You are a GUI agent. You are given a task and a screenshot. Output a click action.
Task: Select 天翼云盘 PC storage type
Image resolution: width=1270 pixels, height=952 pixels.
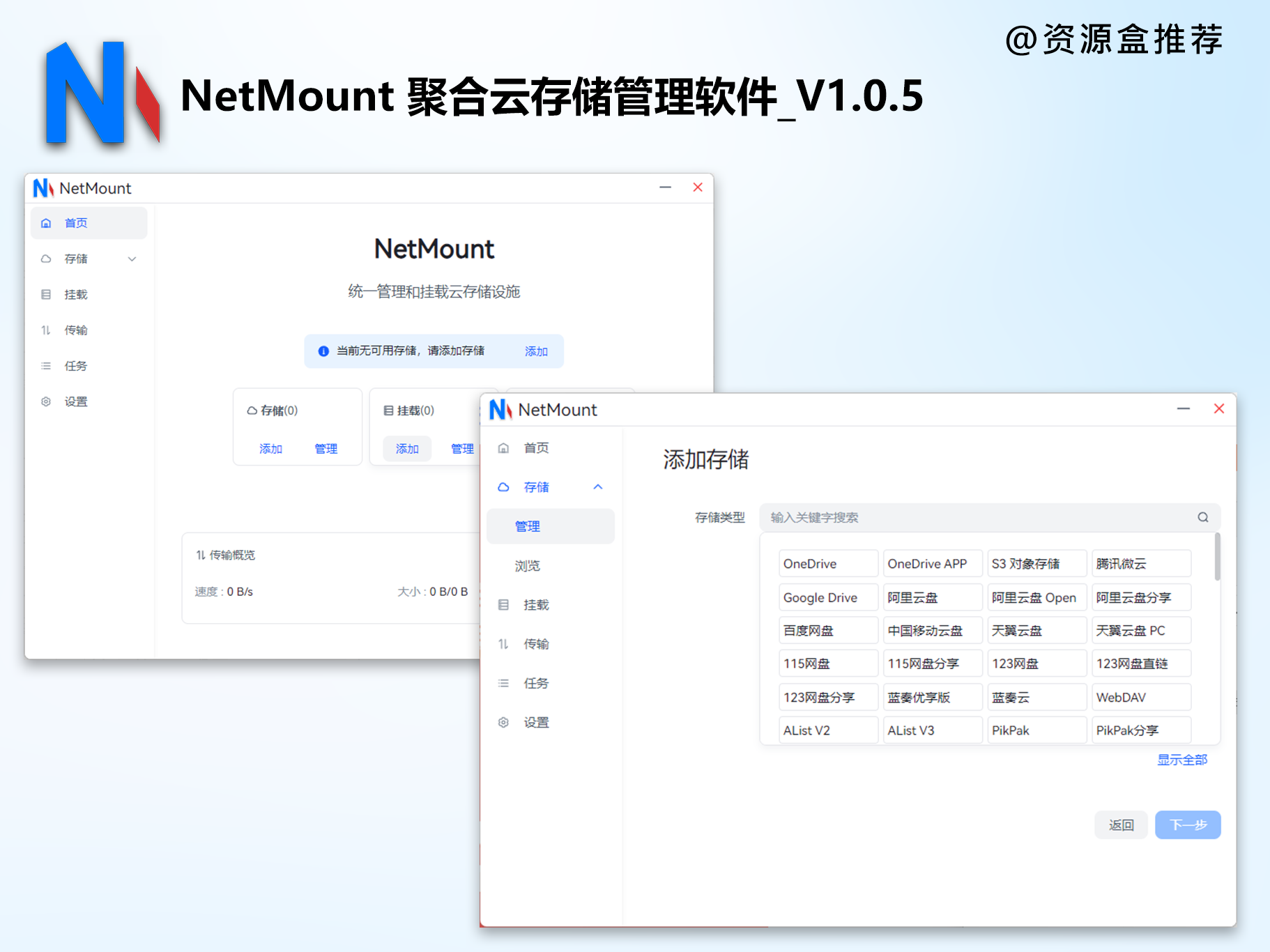[1142, 631]
